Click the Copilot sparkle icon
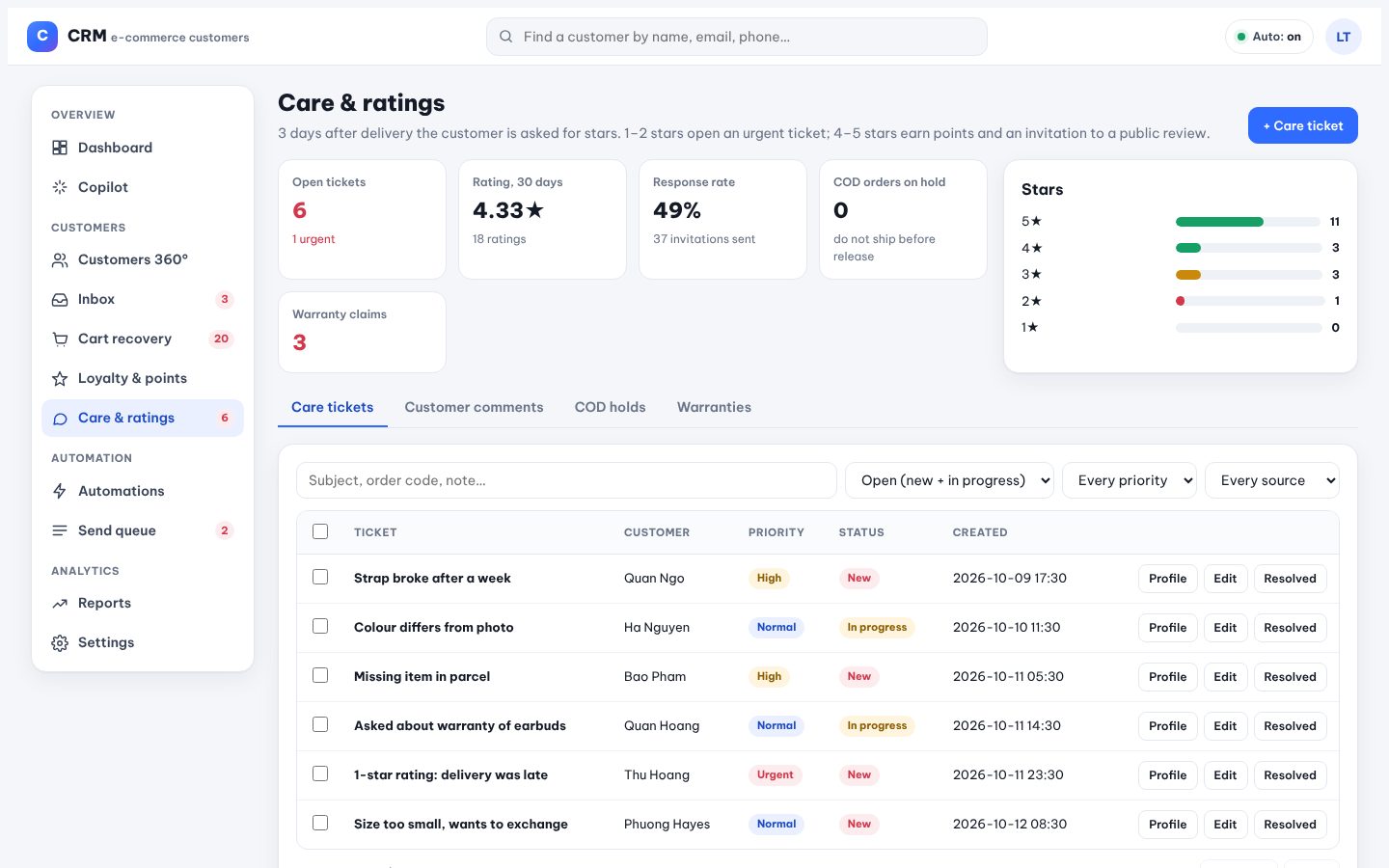Viewport: 1389px width, 868px height. coord(60,187)
